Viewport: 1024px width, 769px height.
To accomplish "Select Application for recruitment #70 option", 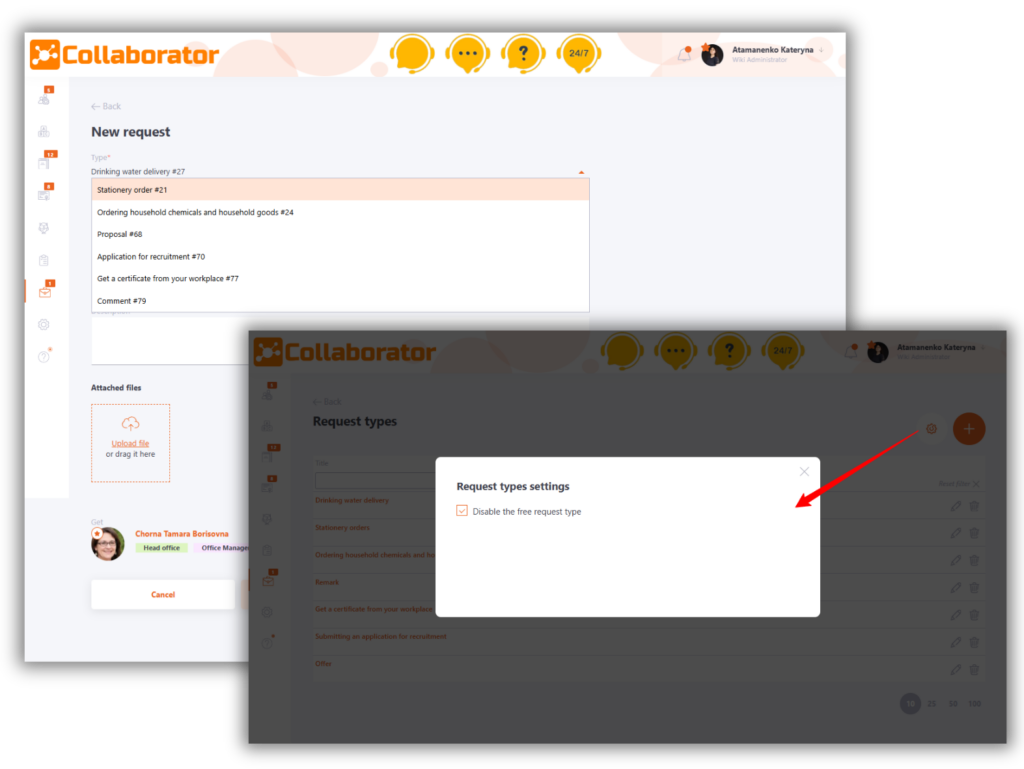I will click(x=340, y=257).
